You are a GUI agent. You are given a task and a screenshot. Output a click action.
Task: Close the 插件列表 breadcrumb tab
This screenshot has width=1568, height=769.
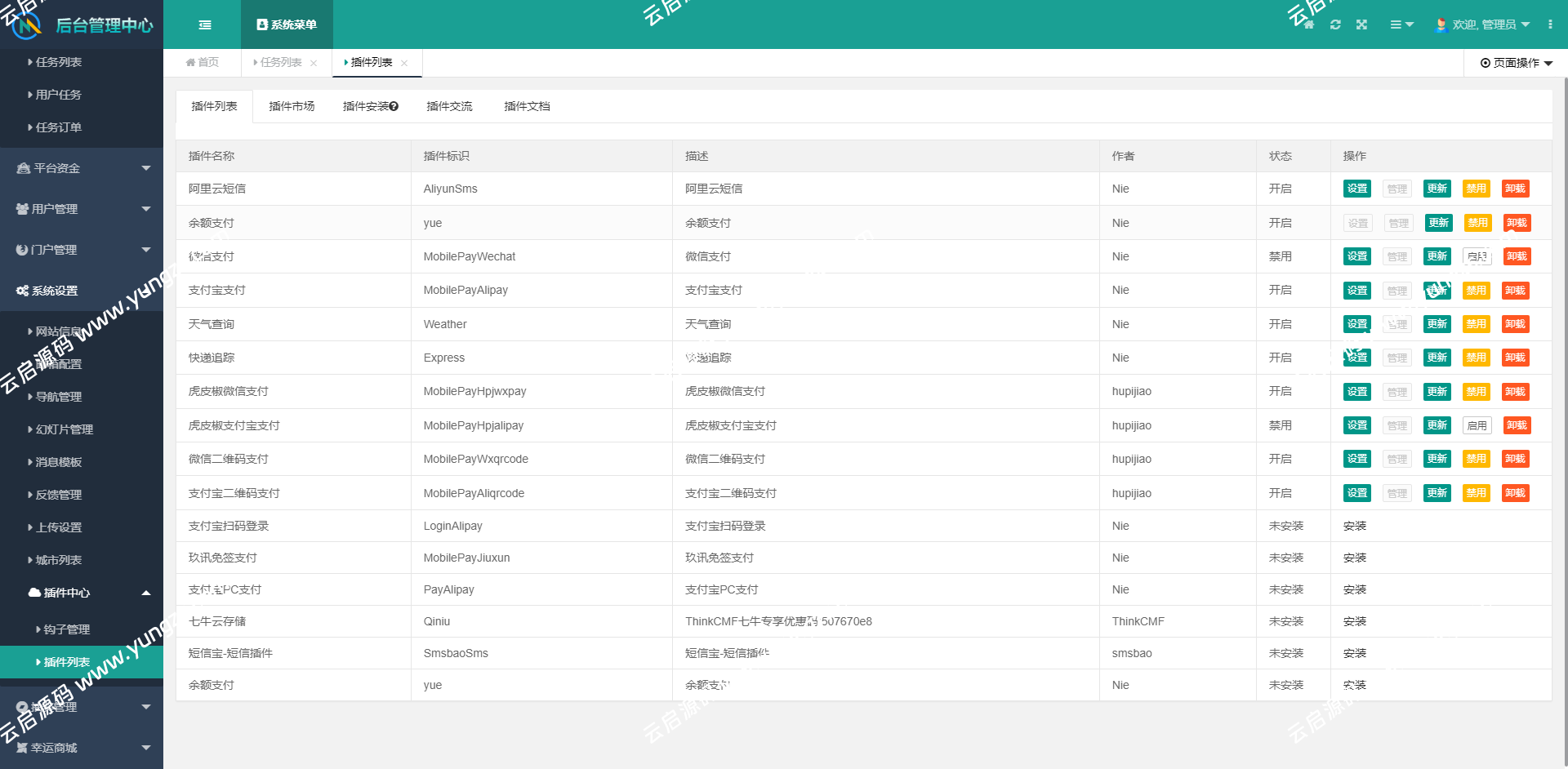click(x=403, y=62)
